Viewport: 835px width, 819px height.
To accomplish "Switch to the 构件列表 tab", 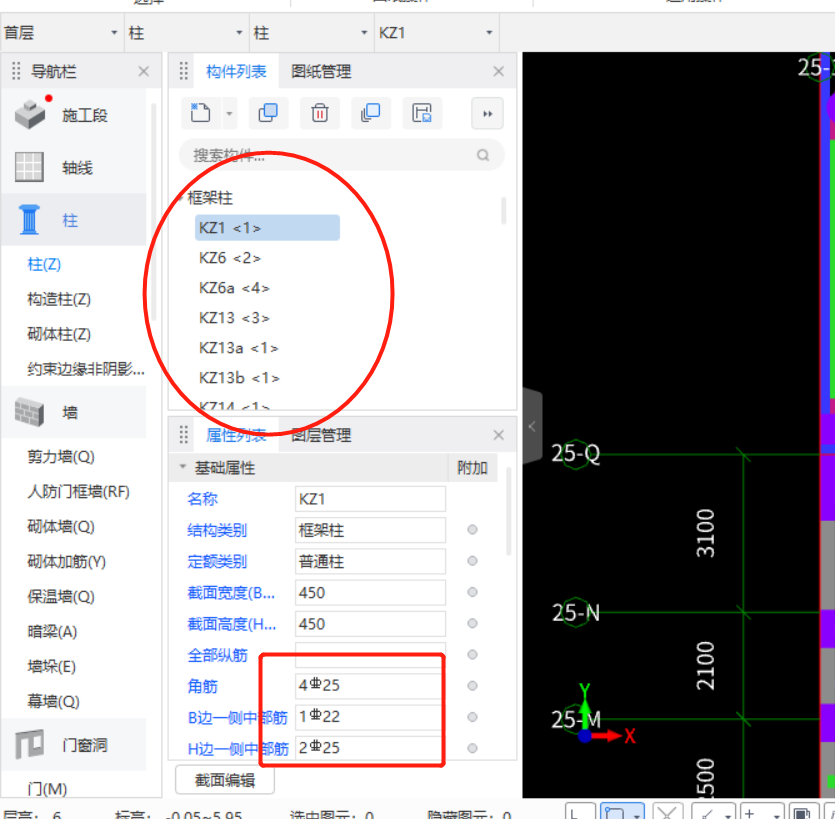I will click(236, 71).
